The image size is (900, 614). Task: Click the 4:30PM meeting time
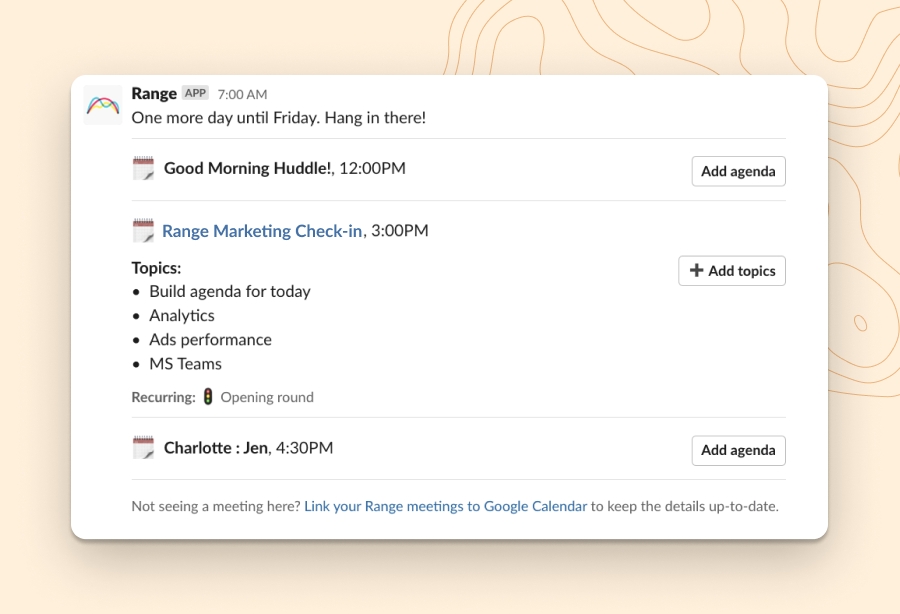click(304, 448)
